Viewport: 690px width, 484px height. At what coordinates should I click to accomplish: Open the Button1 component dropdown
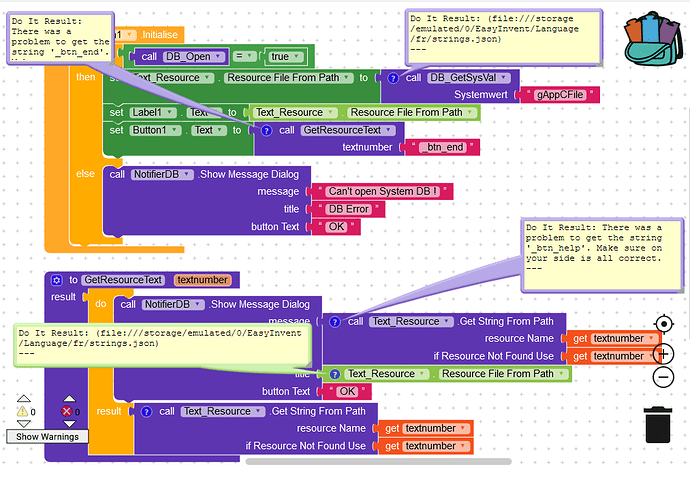(155, 130)
